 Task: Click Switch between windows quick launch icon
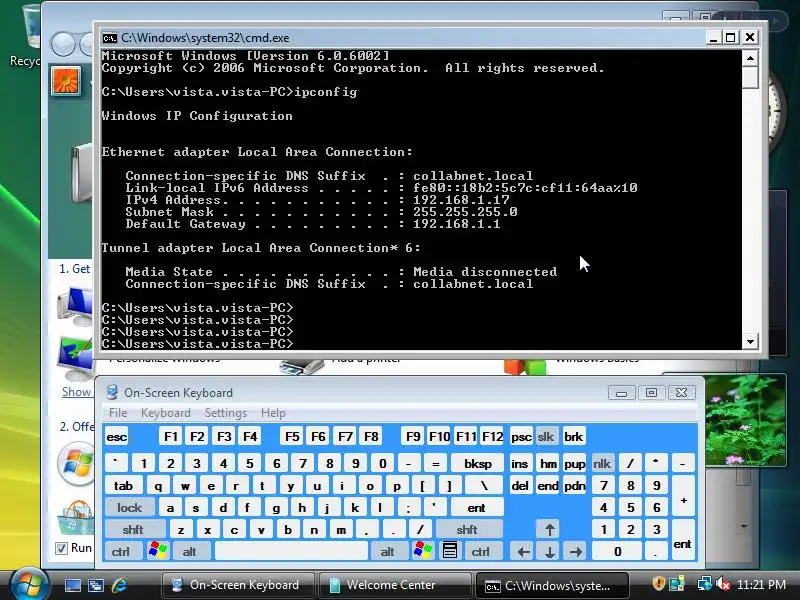(x=95, y=585)
